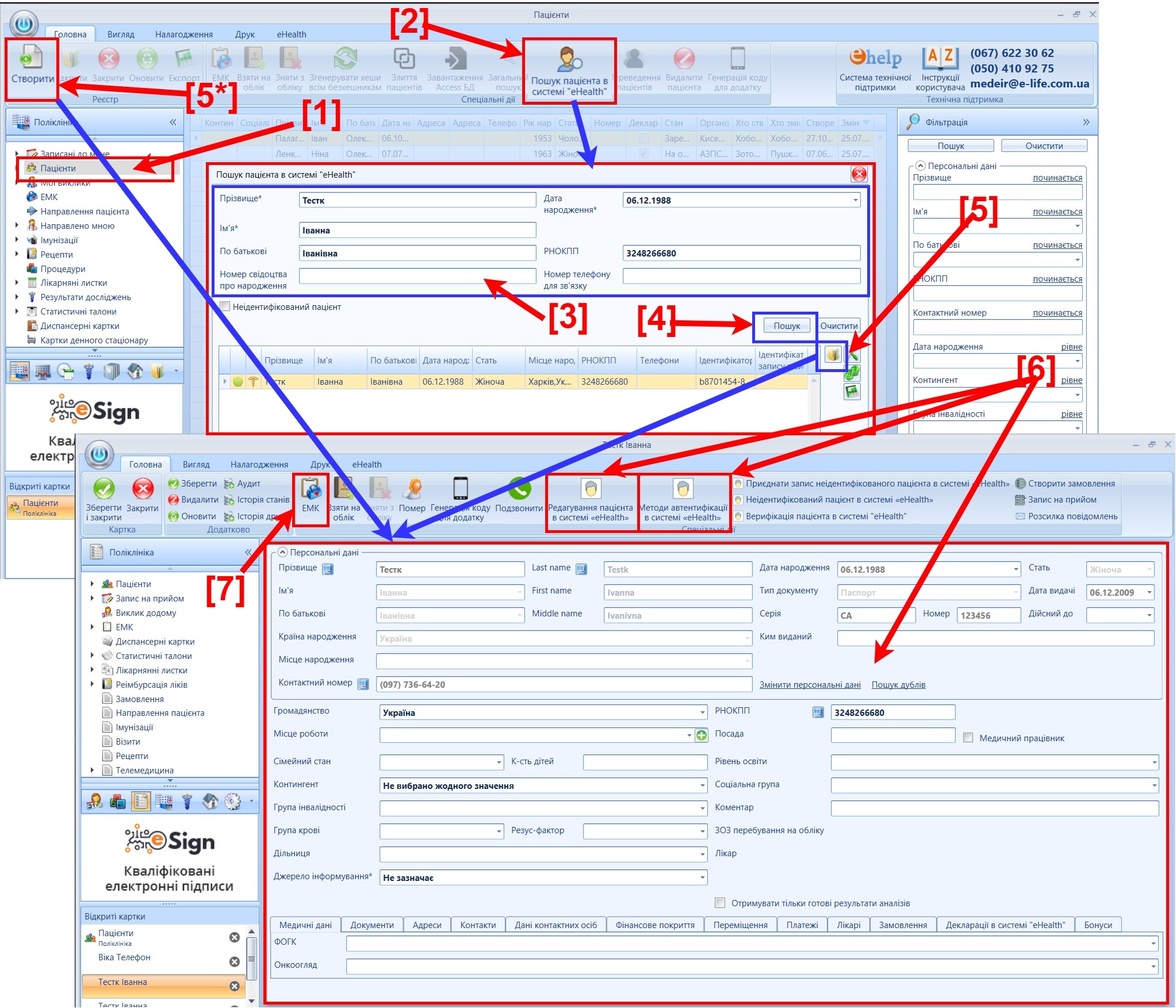Click Пошук дублів link
The image size is (1176, 1008).
(898, 684)
